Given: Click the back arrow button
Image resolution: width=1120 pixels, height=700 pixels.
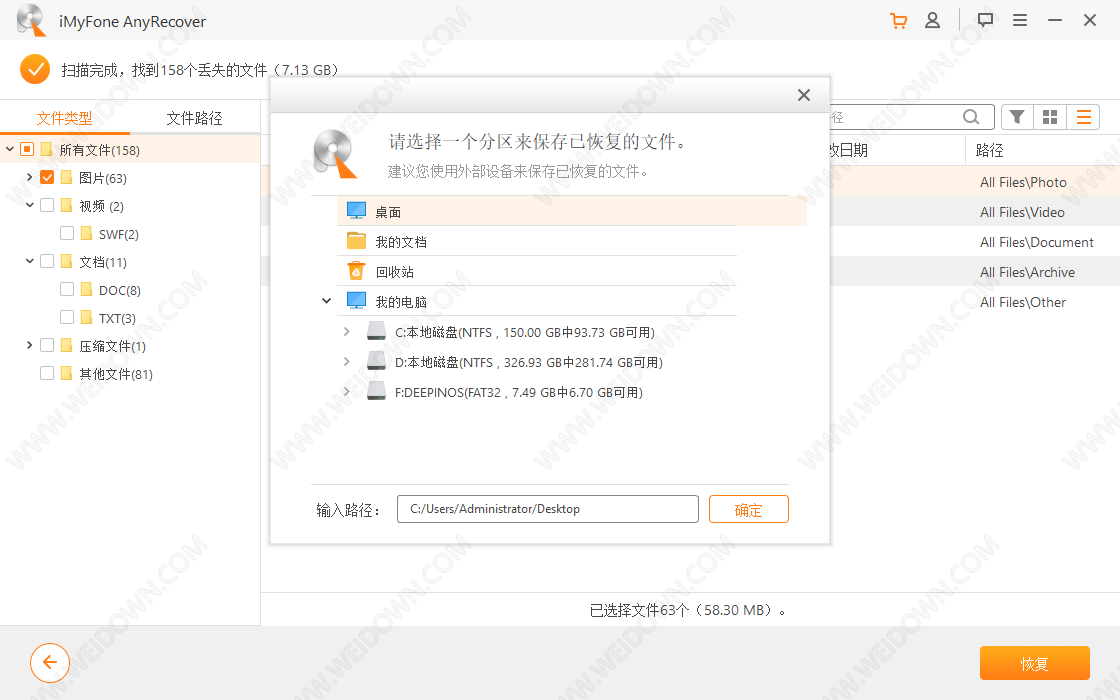Looking at the screenshot, I should click(50, 662).
